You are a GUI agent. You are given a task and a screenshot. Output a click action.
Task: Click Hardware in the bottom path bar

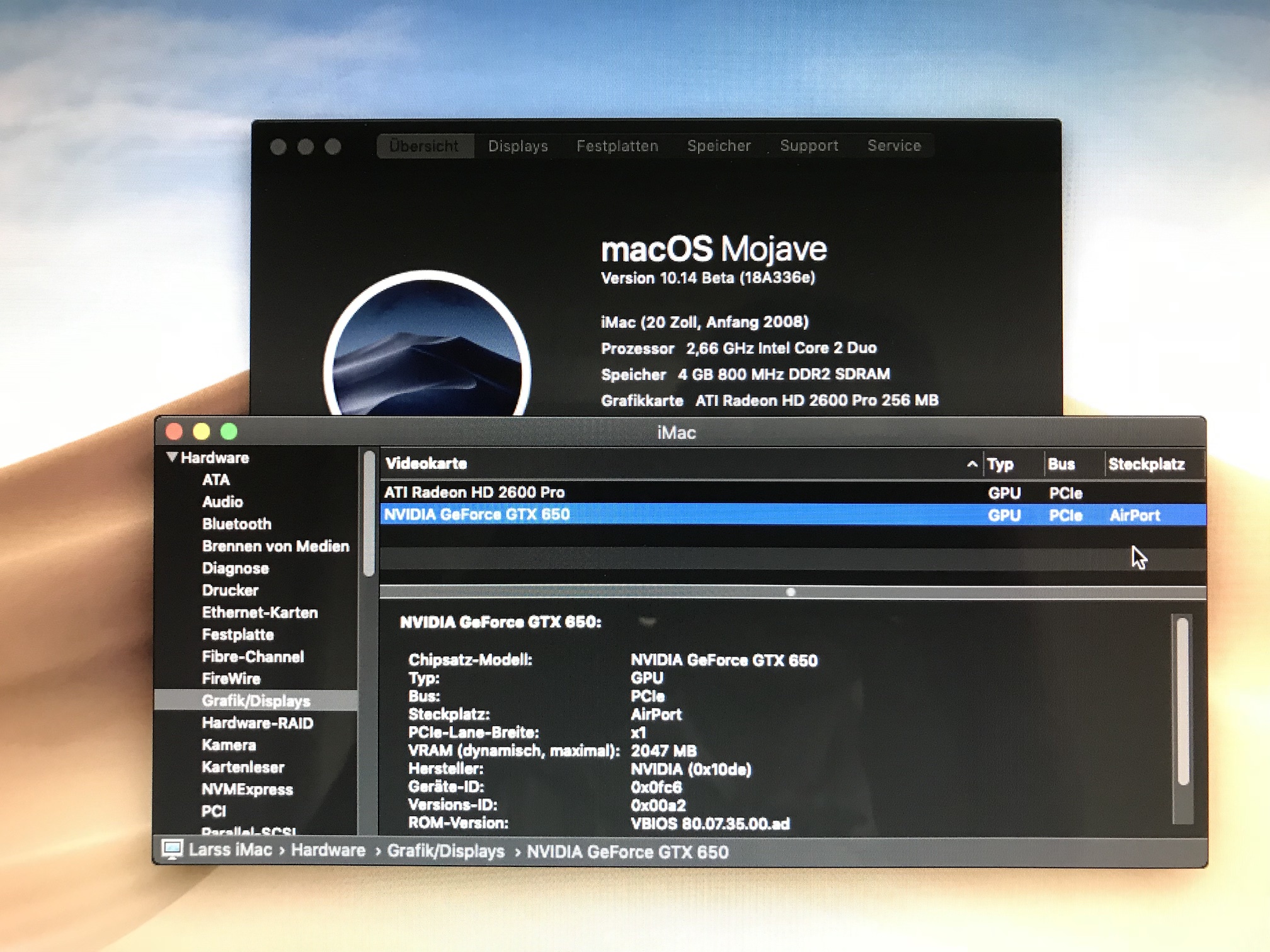click(328, 851)
